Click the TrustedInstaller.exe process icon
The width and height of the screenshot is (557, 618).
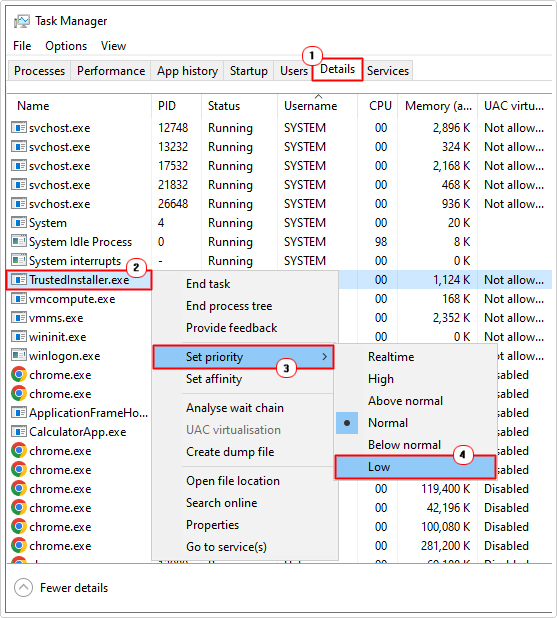(x=19, y=279)
